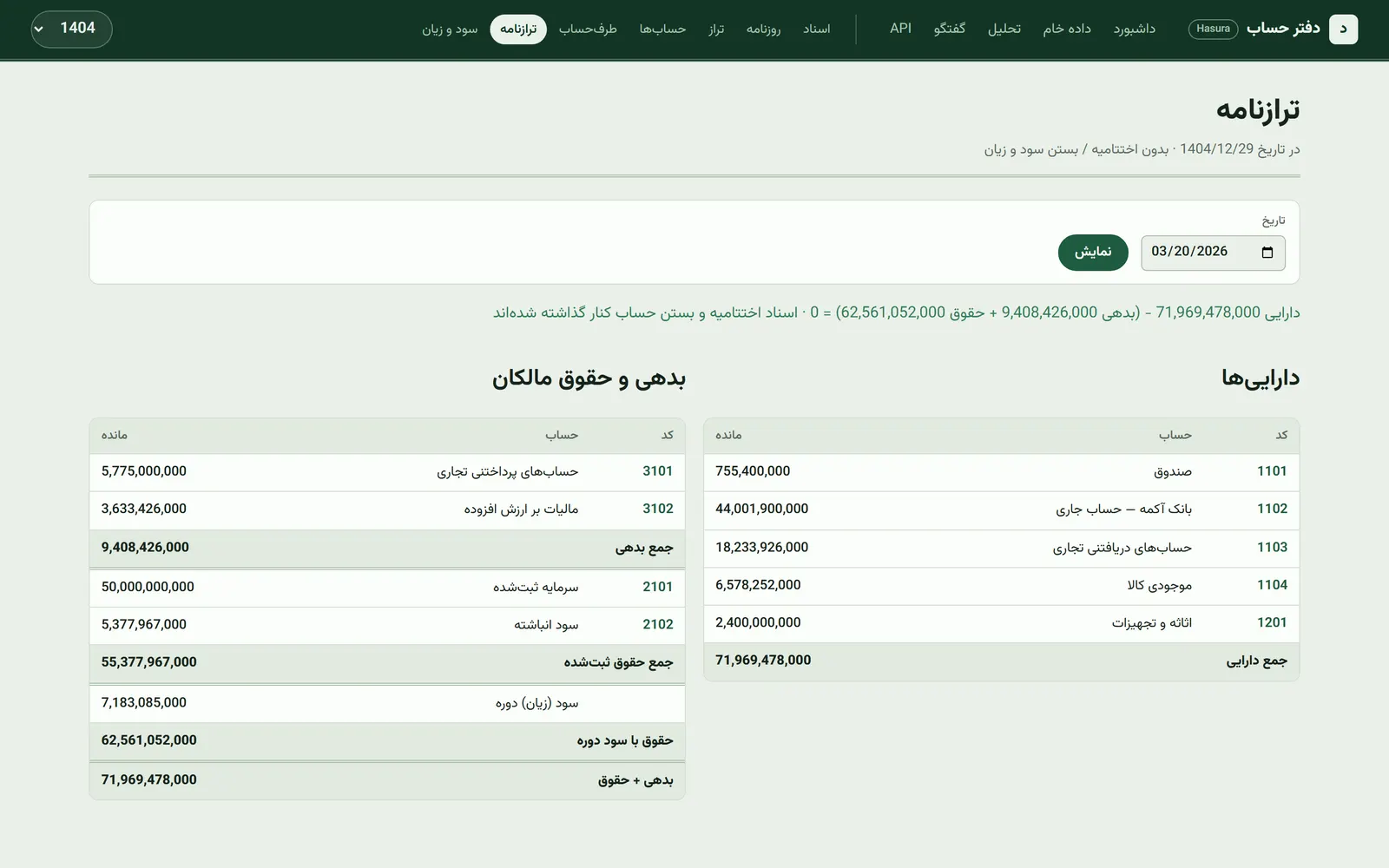Open the داشبورد dashboard
Screen dimensions: 1389x868
pos(1135,29)
